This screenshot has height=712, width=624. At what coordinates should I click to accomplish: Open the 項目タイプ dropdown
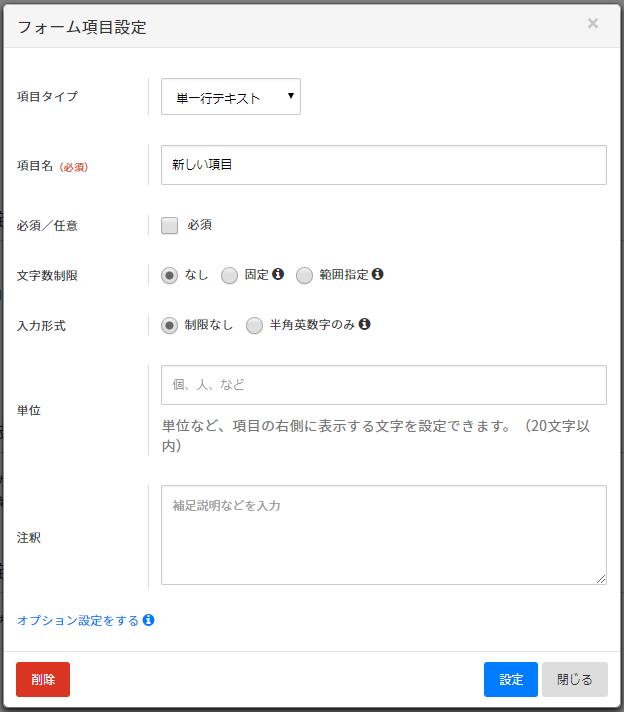(x=231, y=97)
